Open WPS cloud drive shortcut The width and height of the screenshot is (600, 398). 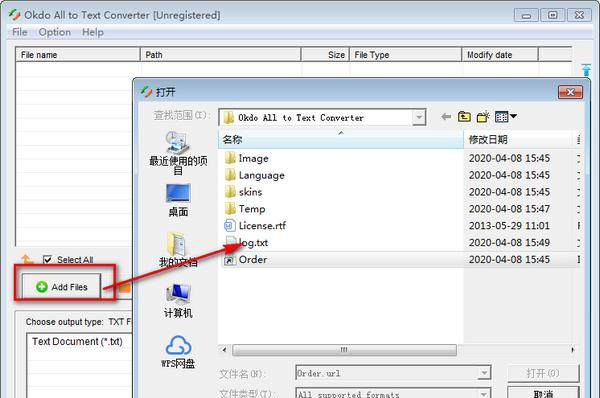[x=178, y=352]
